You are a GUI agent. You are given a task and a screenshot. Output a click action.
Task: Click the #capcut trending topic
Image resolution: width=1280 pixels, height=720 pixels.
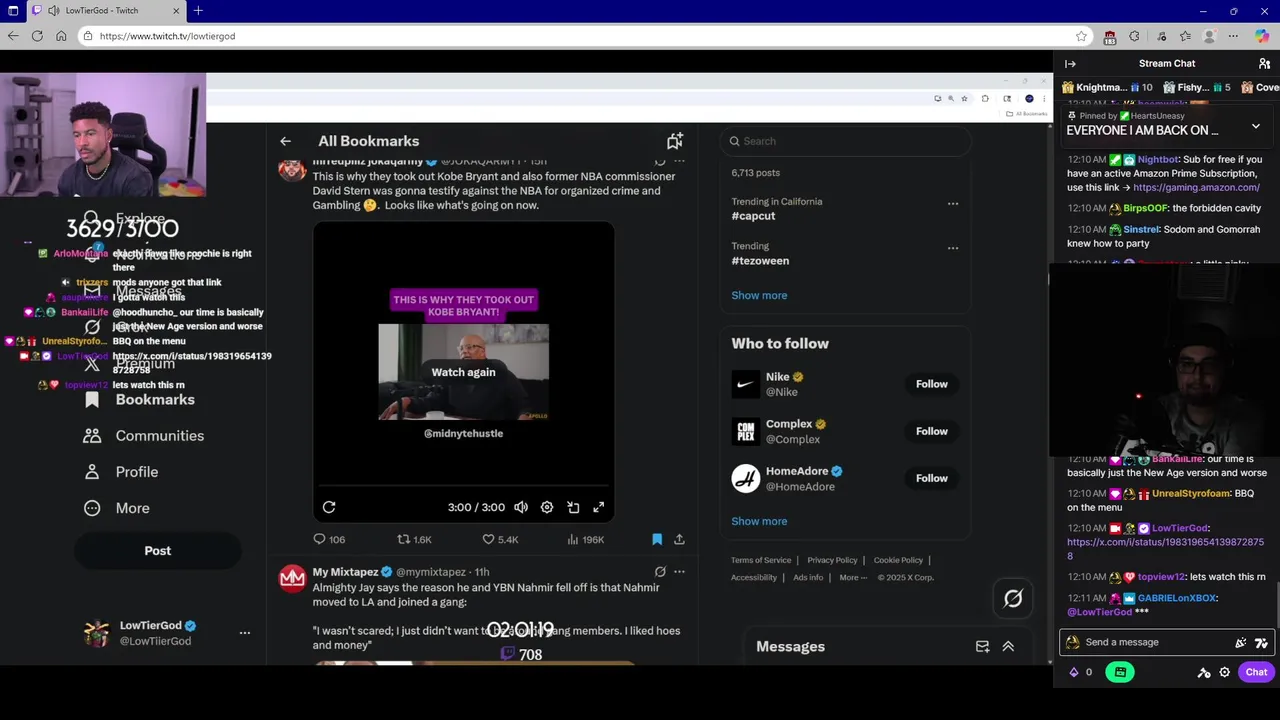coord(753,216)
